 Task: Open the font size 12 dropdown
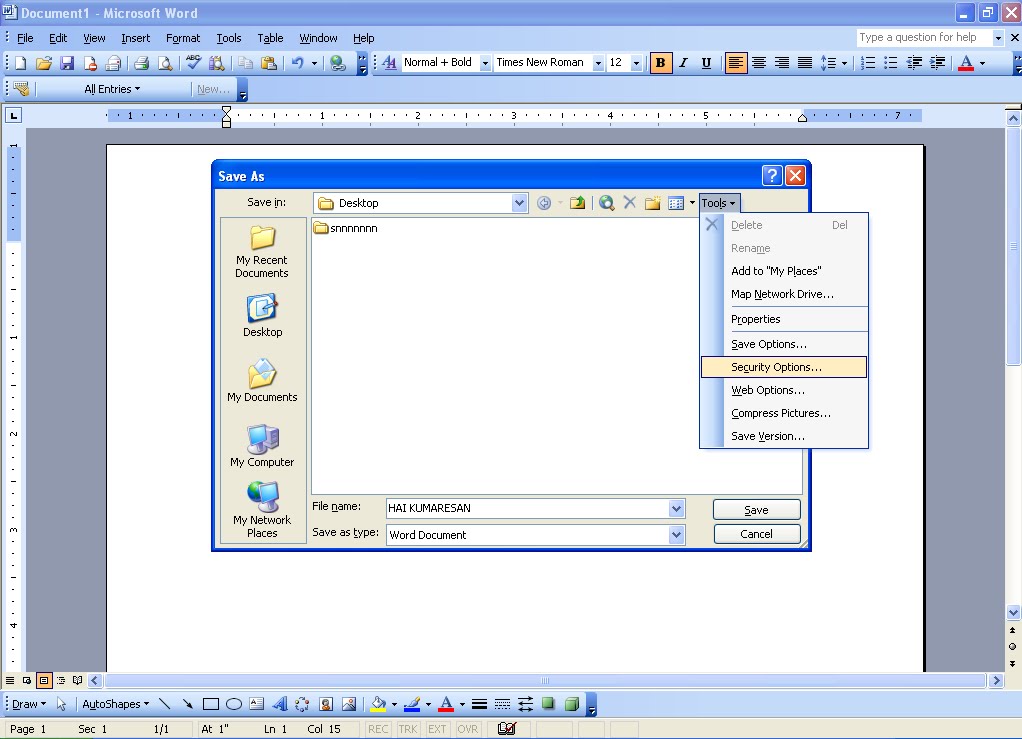[636, 63]
